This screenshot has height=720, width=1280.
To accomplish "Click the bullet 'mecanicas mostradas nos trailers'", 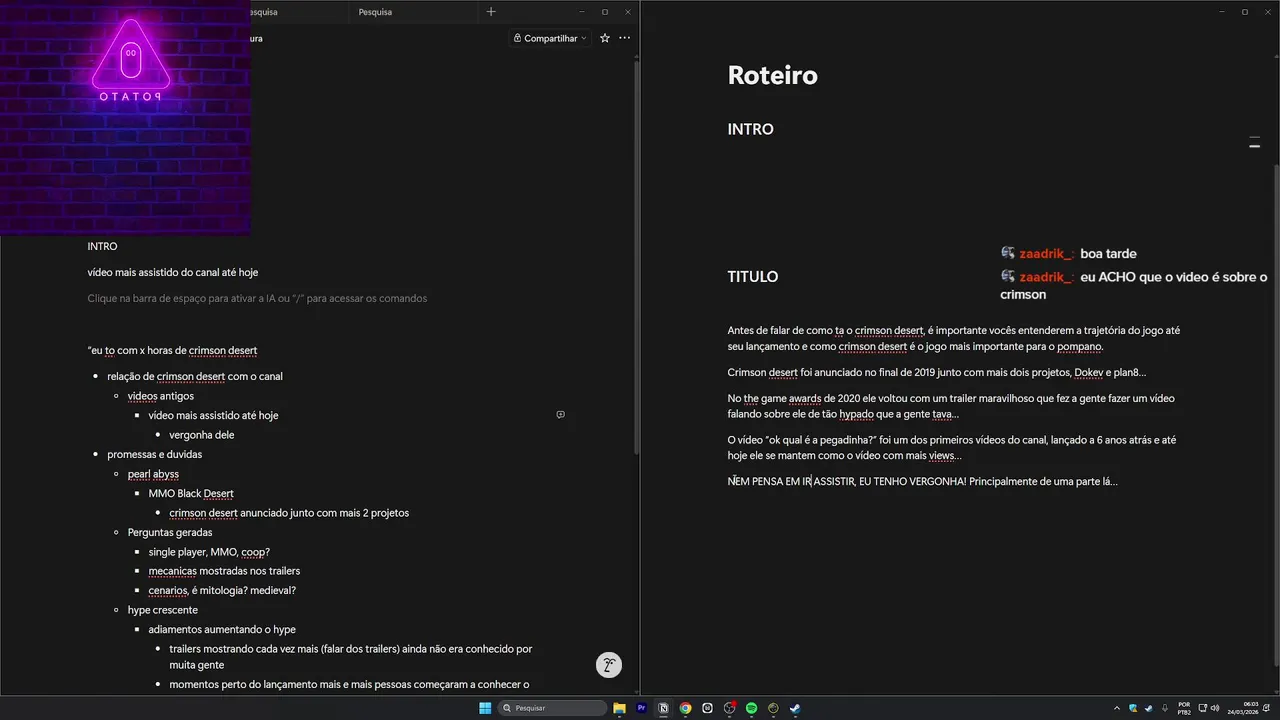I will [224, 571].
